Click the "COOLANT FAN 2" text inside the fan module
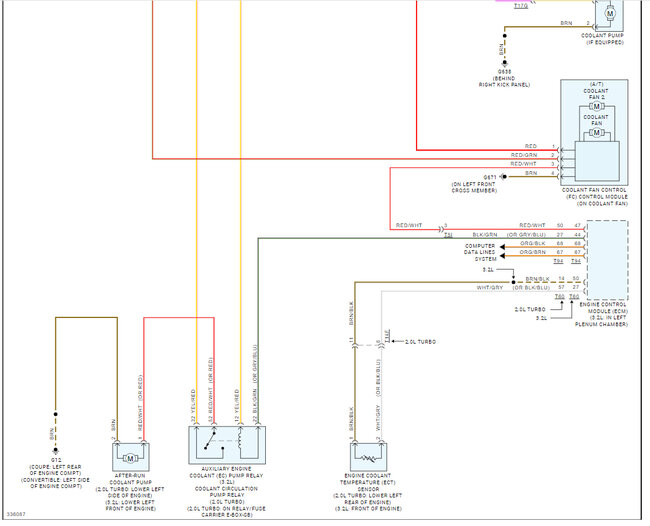650x526 pixels. 596,94
